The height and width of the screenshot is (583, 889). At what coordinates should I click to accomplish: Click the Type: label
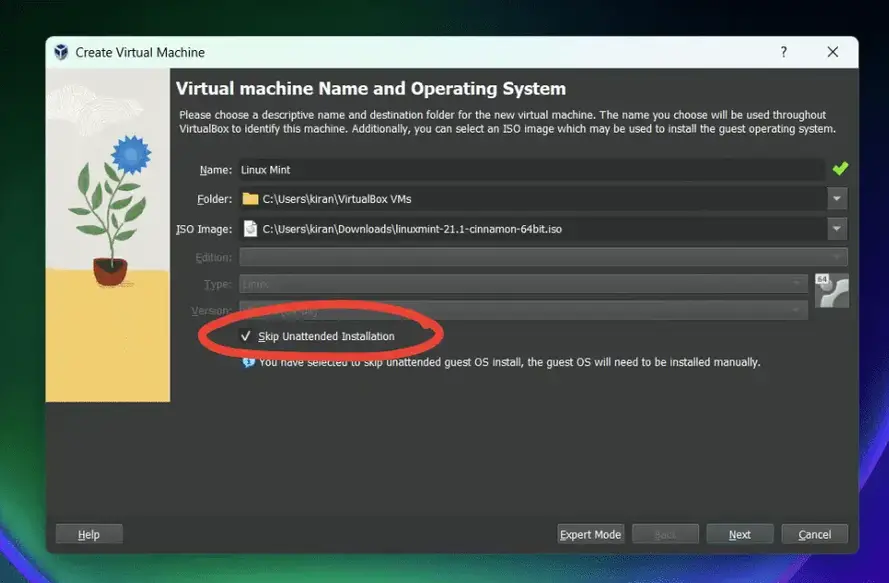(x=218, y=284)
